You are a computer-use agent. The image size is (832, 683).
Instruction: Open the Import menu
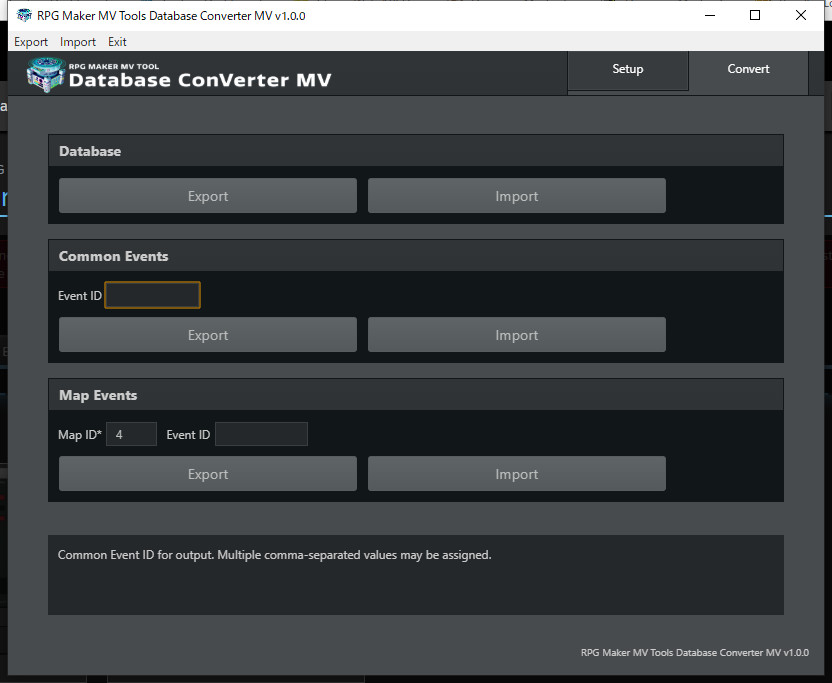[77, 42]
